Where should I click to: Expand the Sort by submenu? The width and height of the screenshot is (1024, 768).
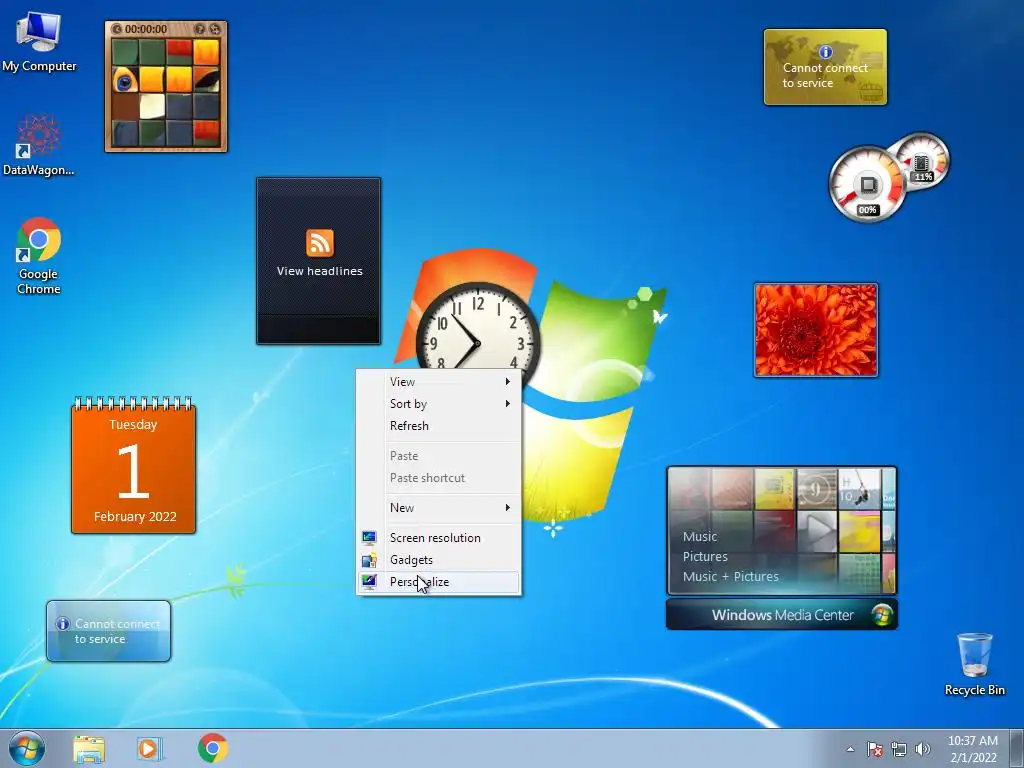tap(439, 404)
